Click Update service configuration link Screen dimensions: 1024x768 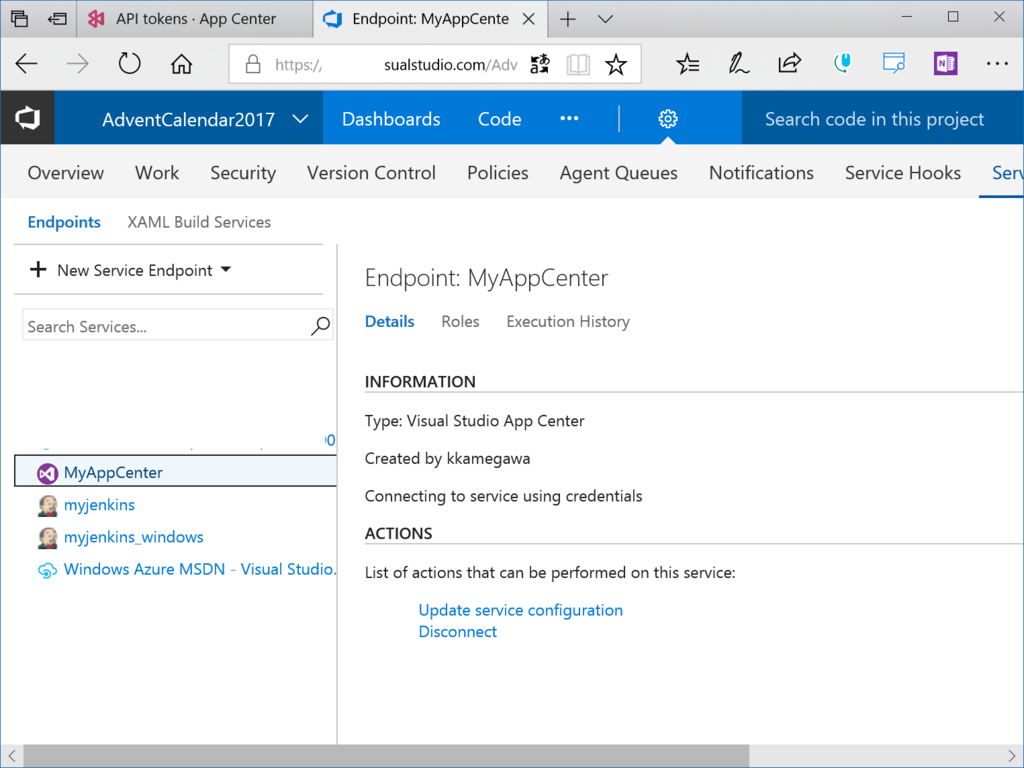tap(520, 610)
